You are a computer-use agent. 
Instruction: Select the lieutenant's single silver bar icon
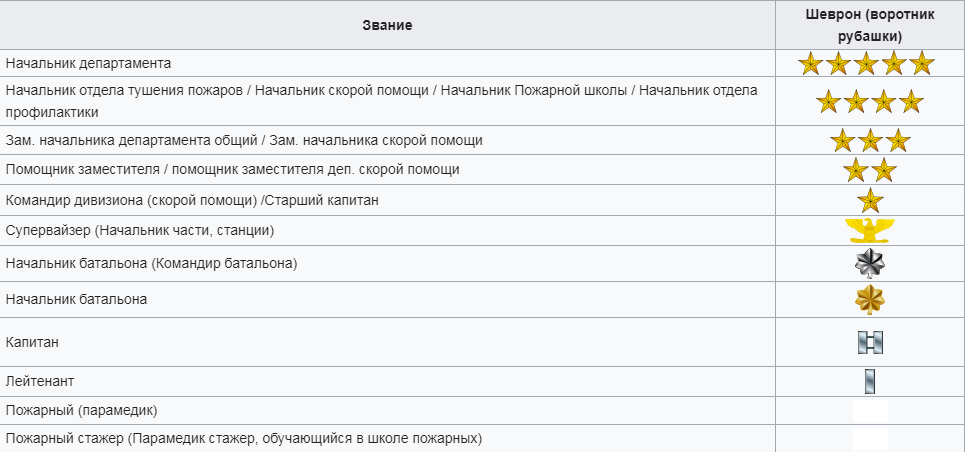[x=870, y=382]
